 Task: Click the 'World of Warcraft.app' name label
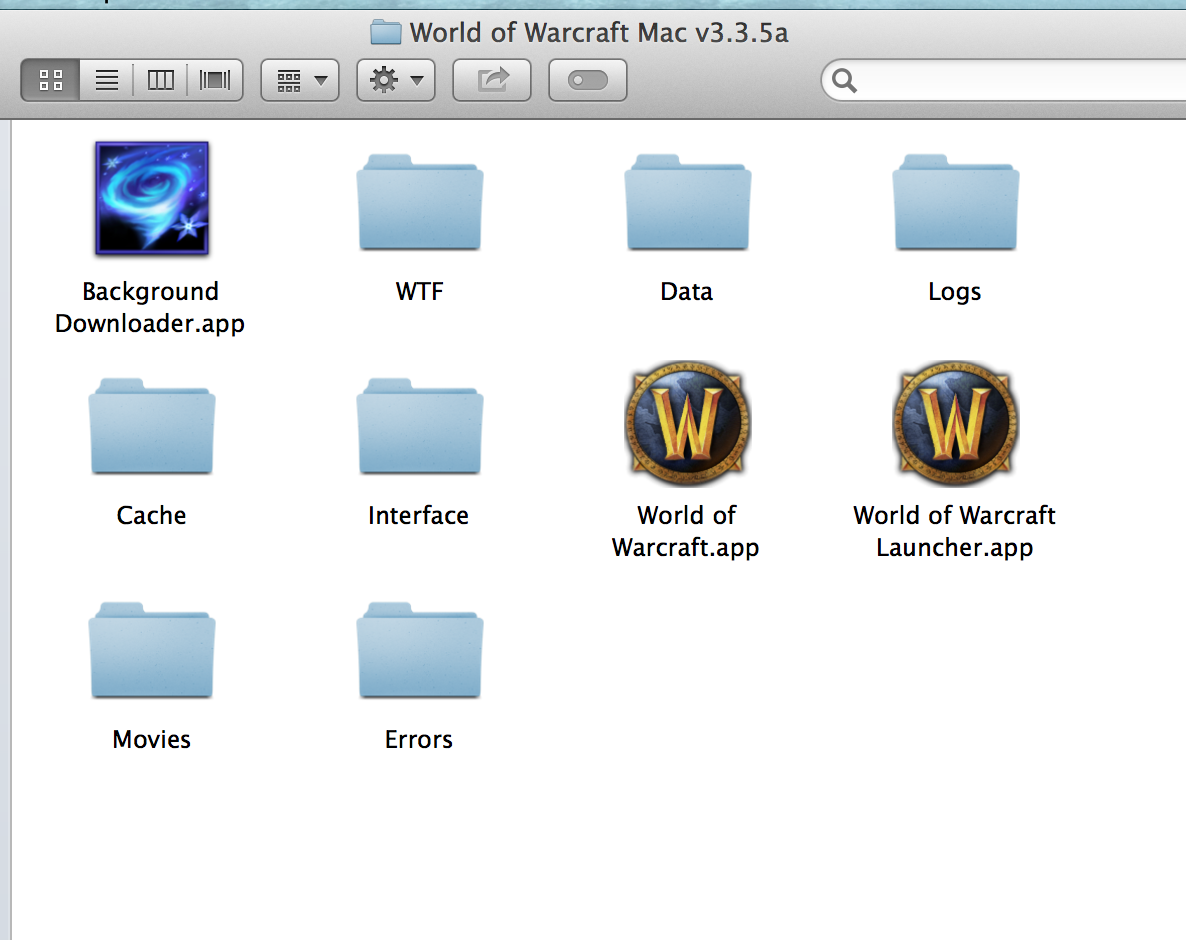point(686,531)
